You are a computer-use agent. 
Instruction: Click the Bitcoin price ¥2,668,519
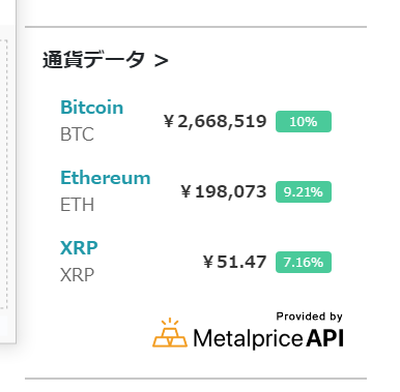pyautogui.click(x=215, y=121)
